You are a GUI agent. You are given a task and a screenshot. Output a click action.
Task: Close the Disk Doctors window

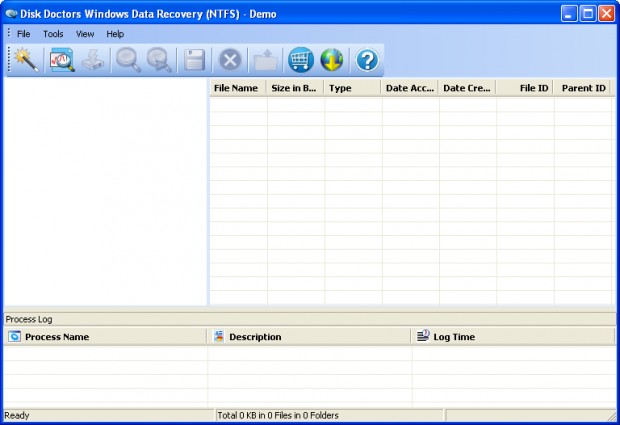(x=606, y=14)
